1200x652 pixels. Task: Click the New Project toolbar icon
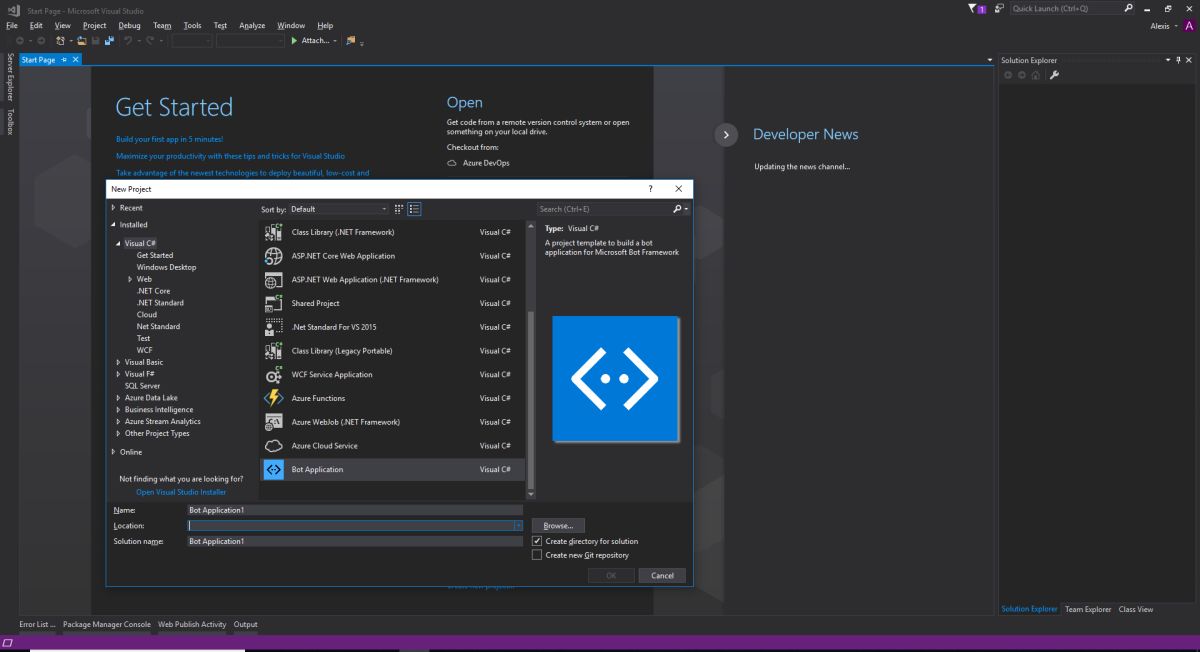[61, 41]
